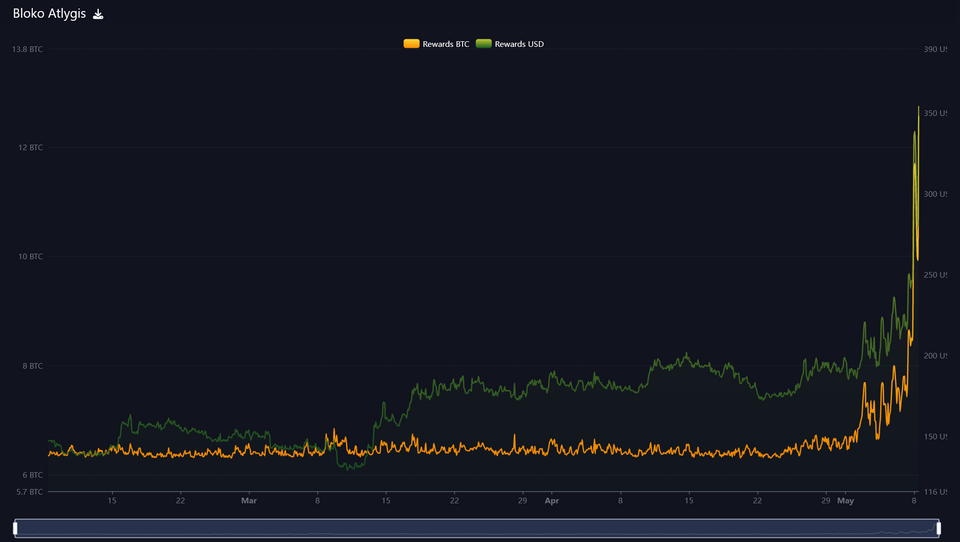Toggle the Rewards BTC legend series
Viewport: 960px width, 542px height.
click(445, 44)
